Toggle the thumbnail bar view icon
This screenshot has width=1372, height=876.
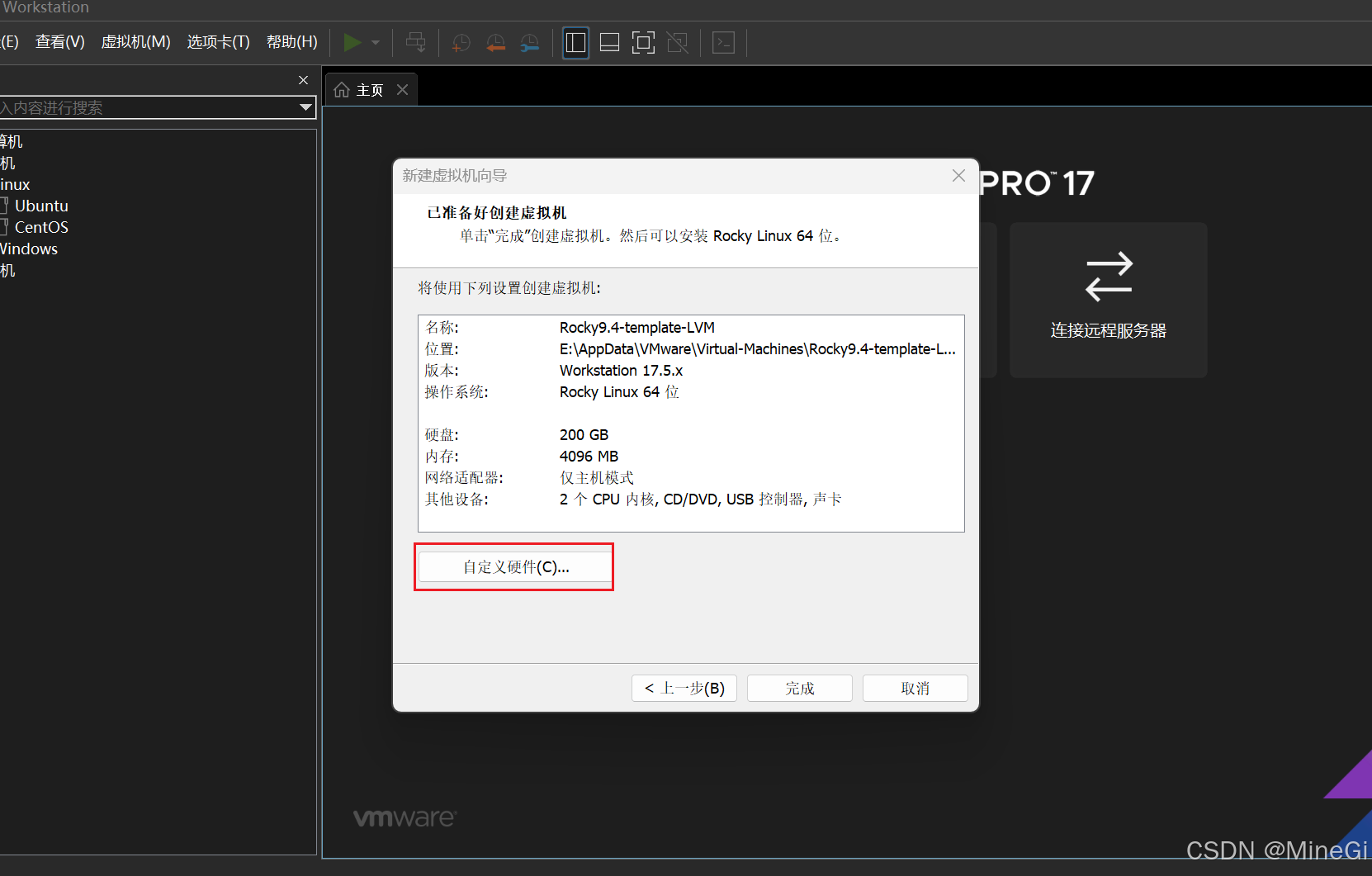pyautogui.click(x=609, y=43)
